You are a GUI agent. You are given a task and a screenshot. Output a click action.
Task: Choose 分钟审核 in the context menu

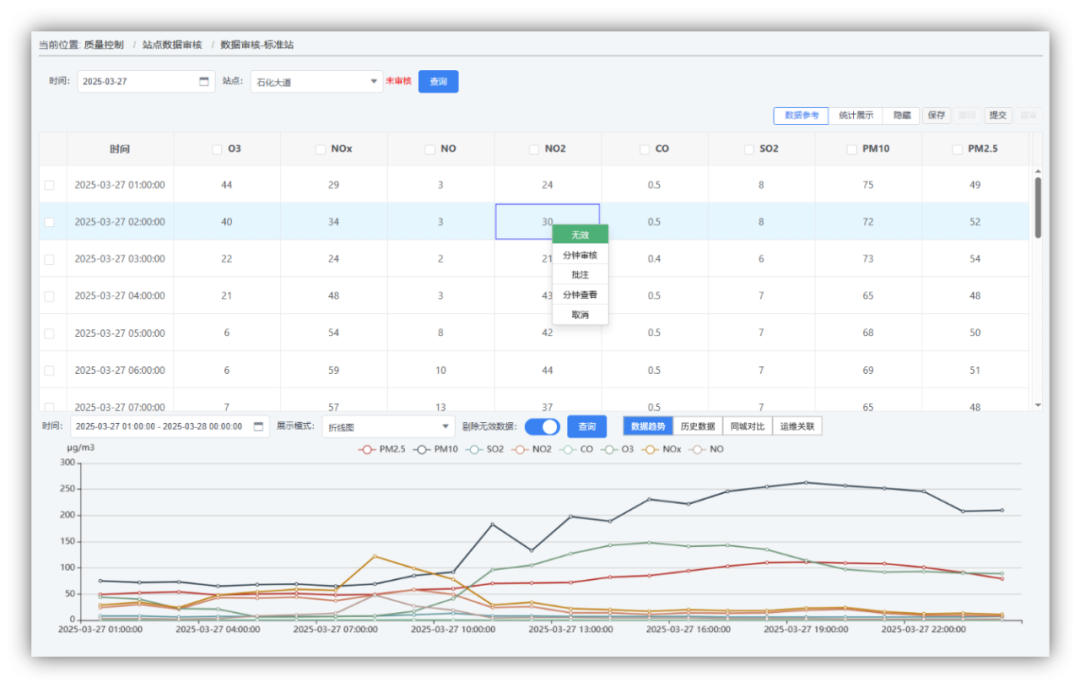point(580,255)
